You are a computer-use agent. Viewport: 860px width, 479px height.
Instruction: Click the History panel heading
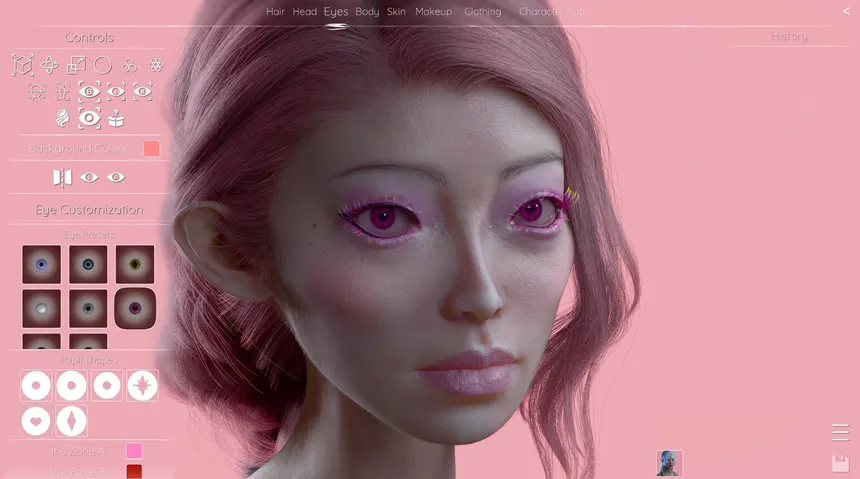click(x=789, y=37)
